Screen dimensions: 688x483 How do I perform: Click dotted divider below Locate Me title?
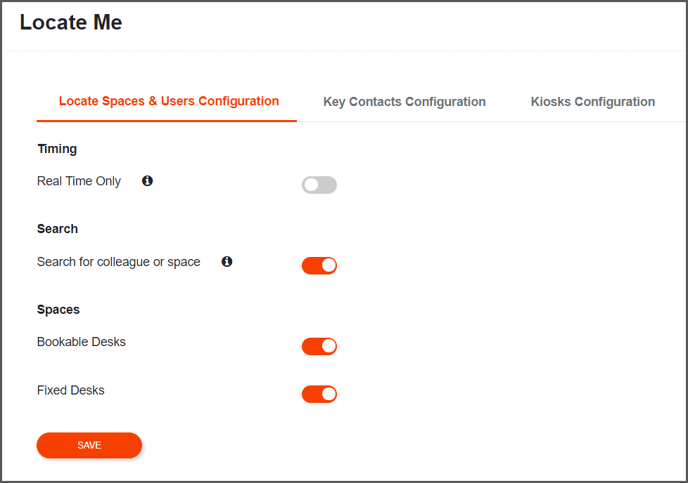344,51
